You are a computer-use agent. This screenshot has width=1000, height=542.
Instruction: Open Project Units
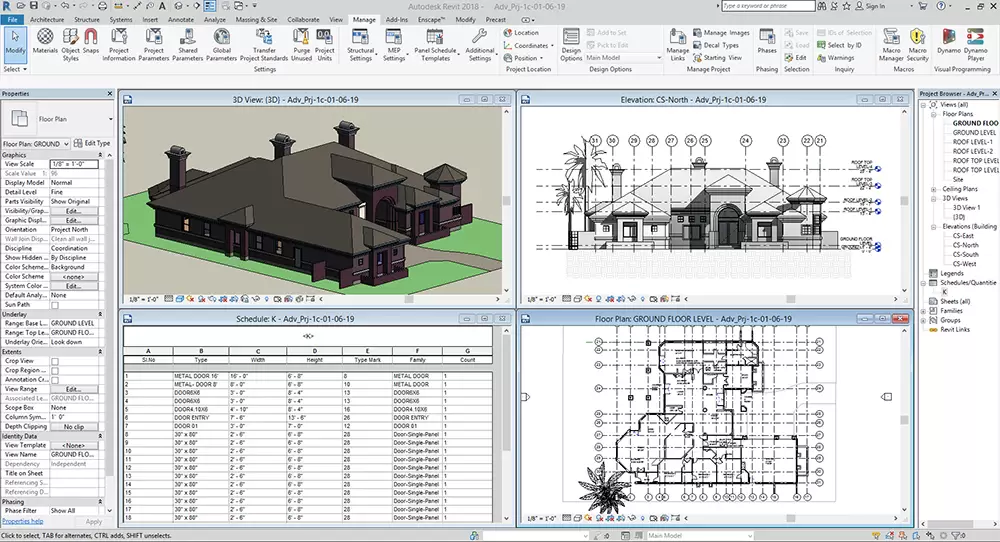pos(325,44)
